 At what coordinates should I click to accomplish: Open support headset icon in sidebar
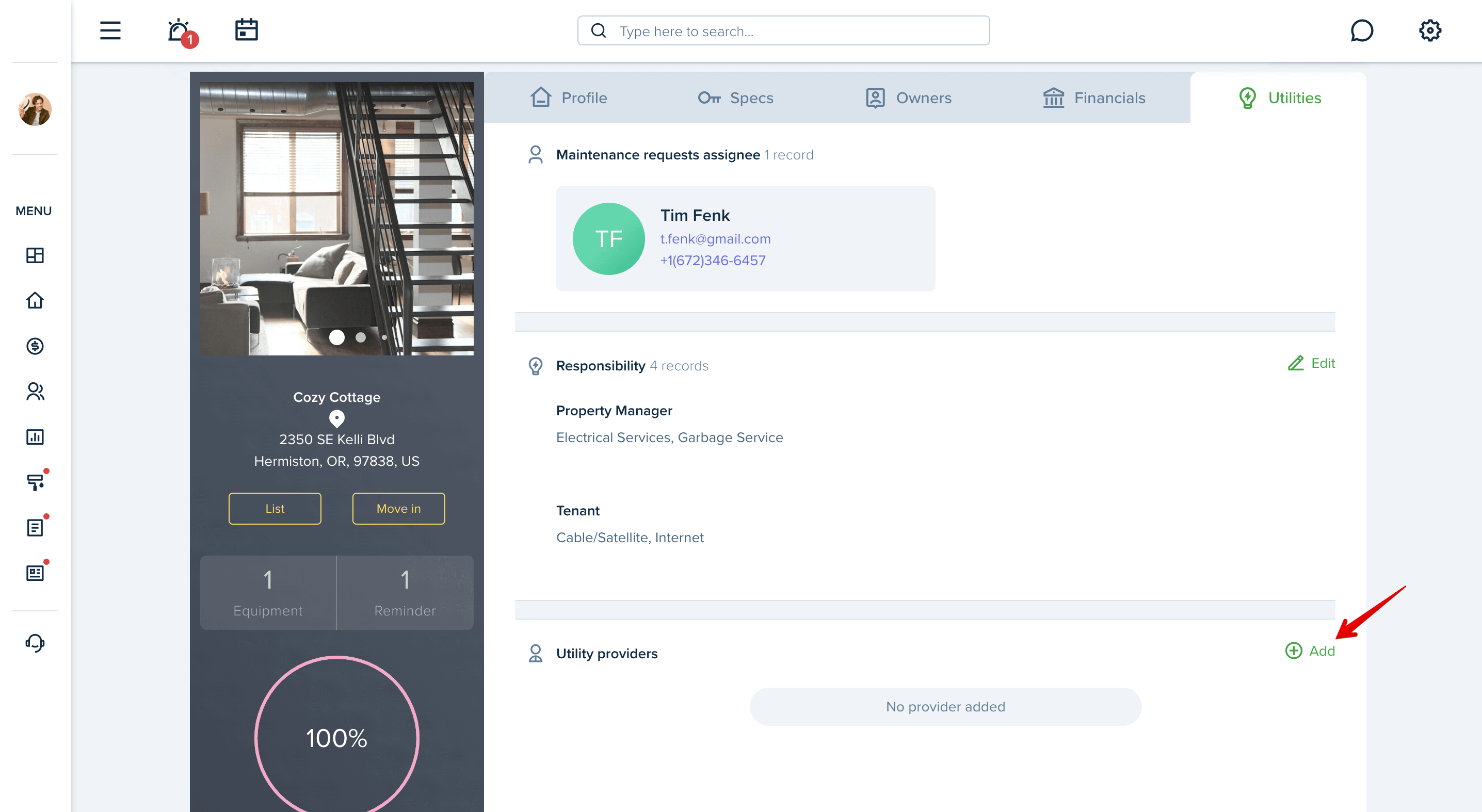[35, 642]
